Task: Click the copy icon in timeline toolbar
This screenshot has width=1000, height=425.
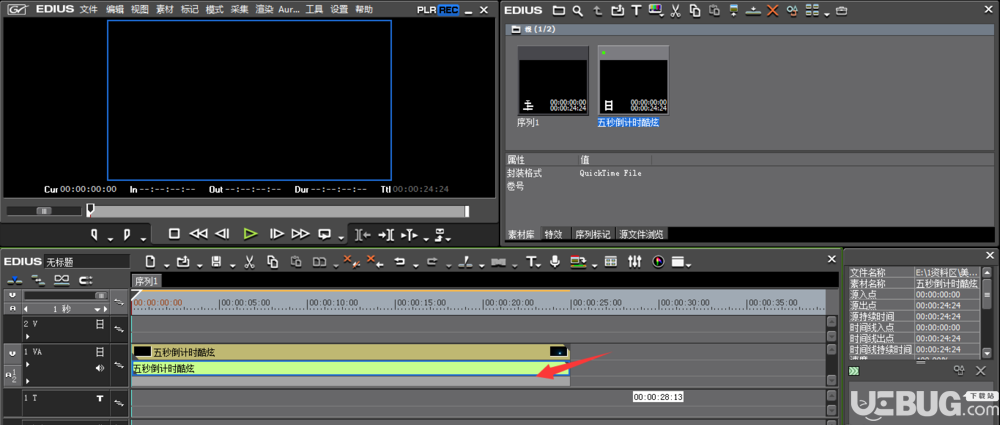Action: coord(272,262)
